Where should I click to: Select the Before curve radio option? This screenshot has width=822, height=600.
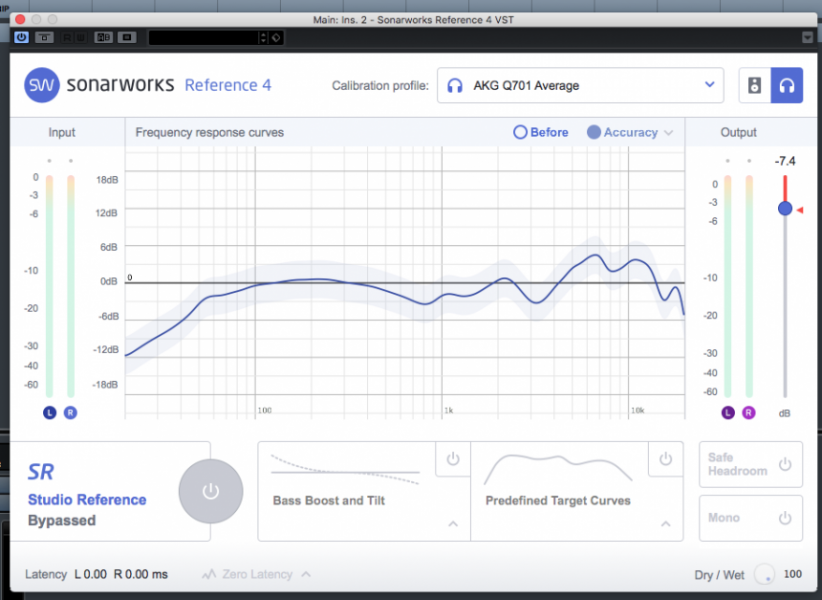click(540, 132)
